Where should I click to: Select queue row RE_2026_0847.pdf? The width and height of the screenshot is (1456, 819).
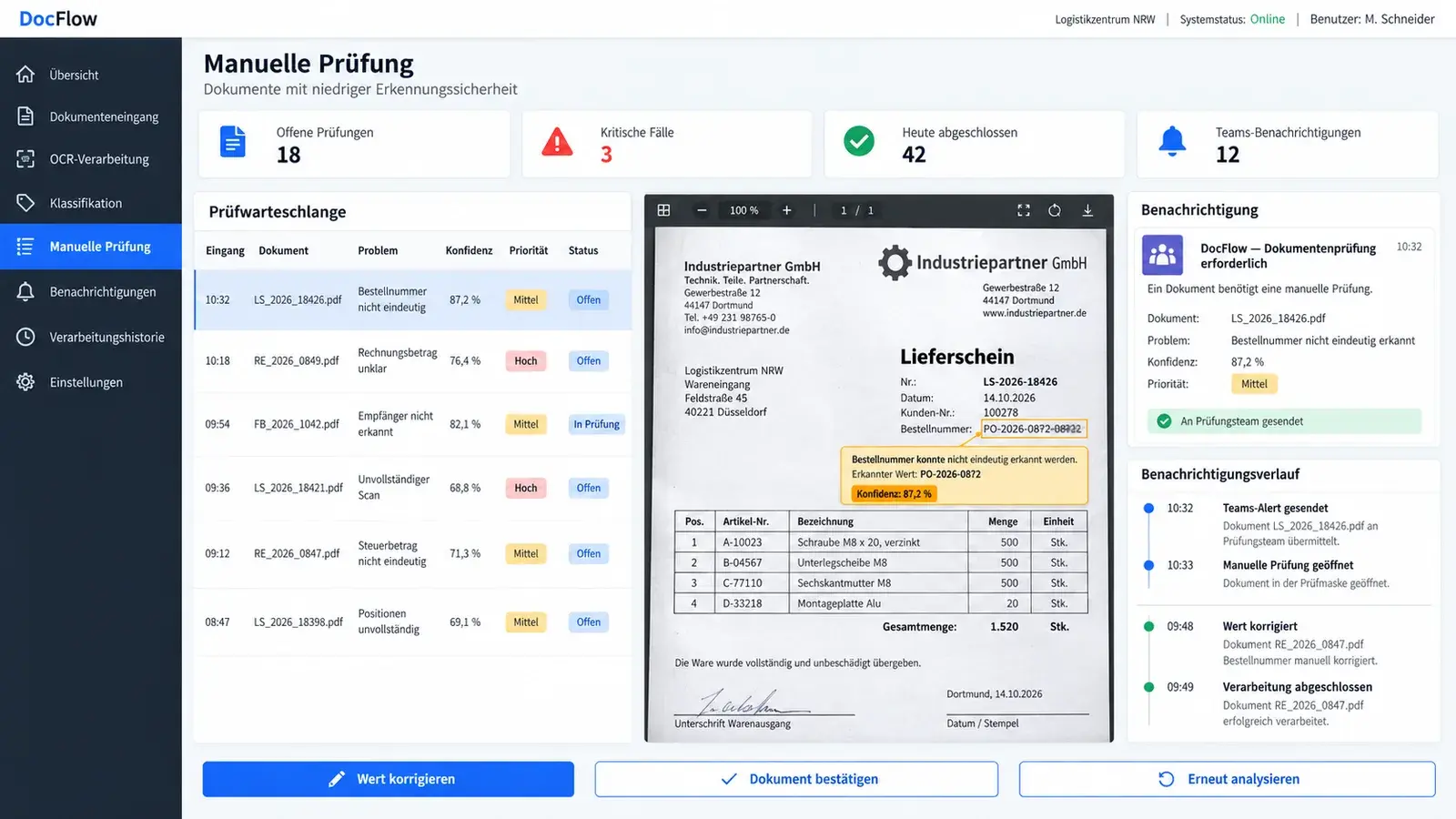coord(413,553)
